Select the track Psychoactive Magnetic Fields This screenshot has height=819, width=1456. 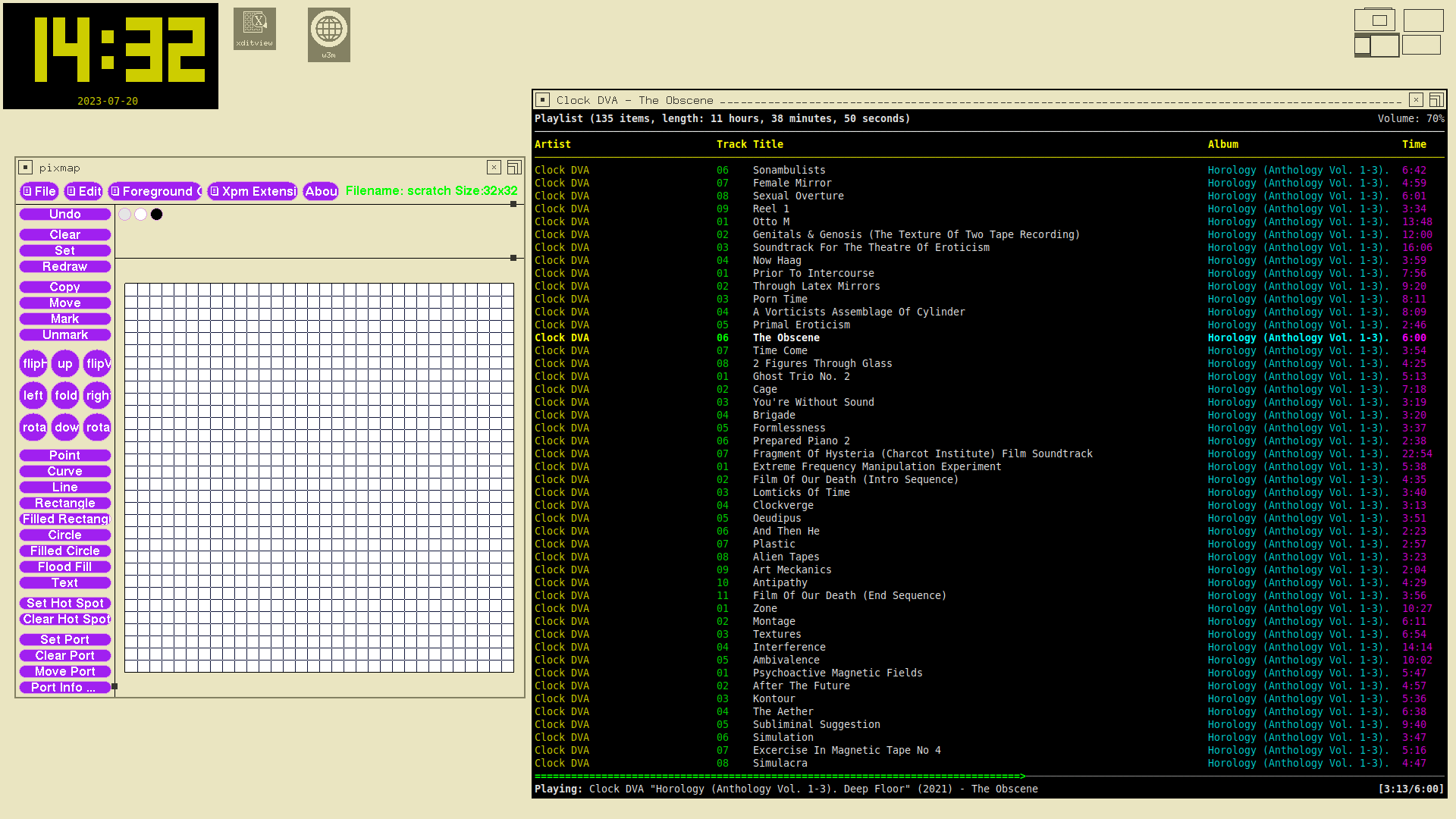click(x=990, y=673)
